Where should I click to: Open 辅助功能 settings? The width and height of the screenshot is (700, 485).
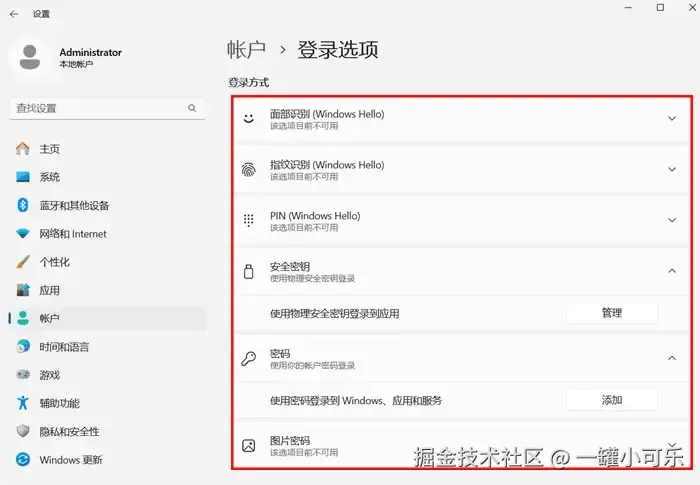[107, 403]
